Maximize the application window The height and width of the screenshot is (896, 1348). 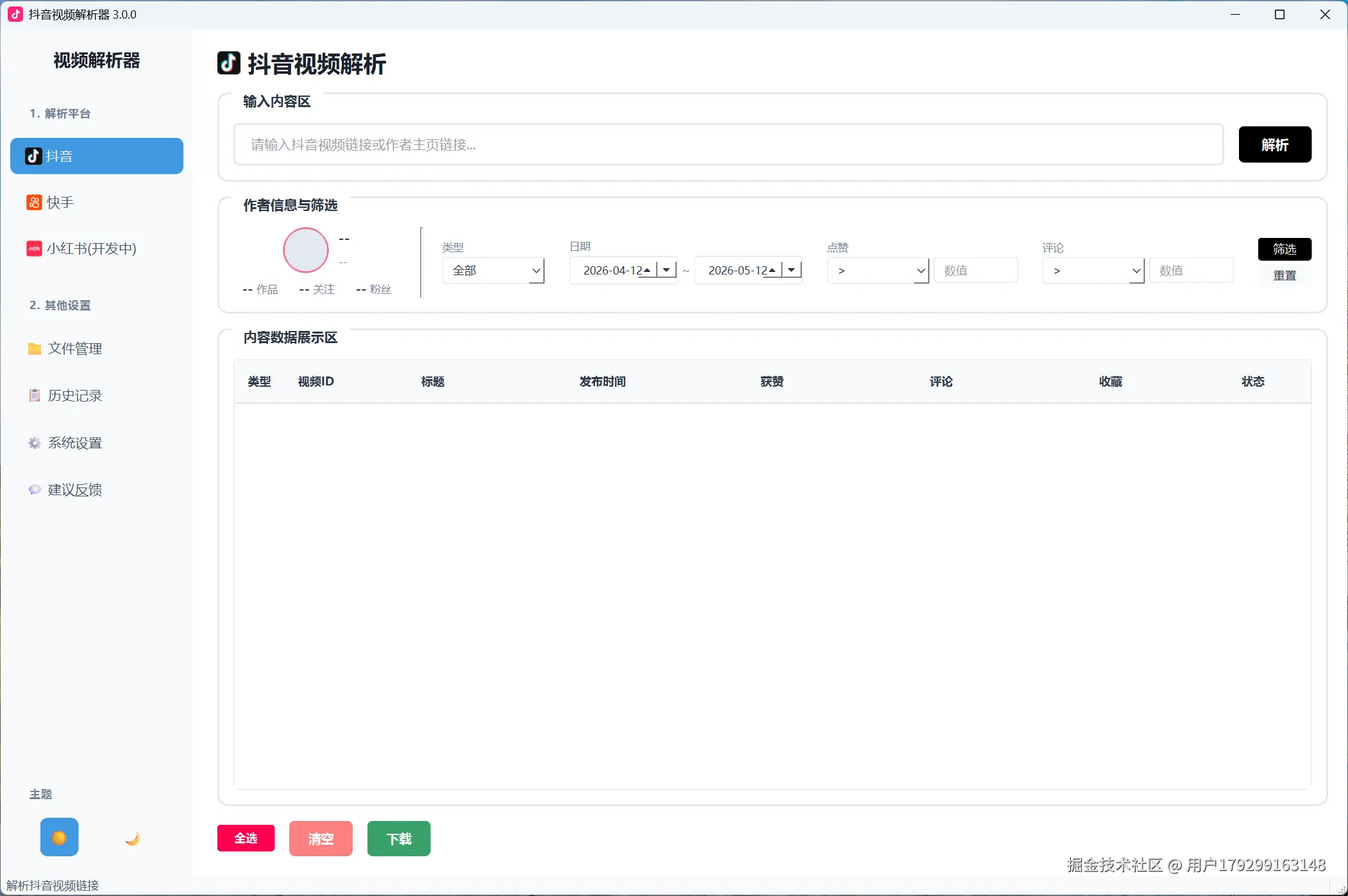1279,14
